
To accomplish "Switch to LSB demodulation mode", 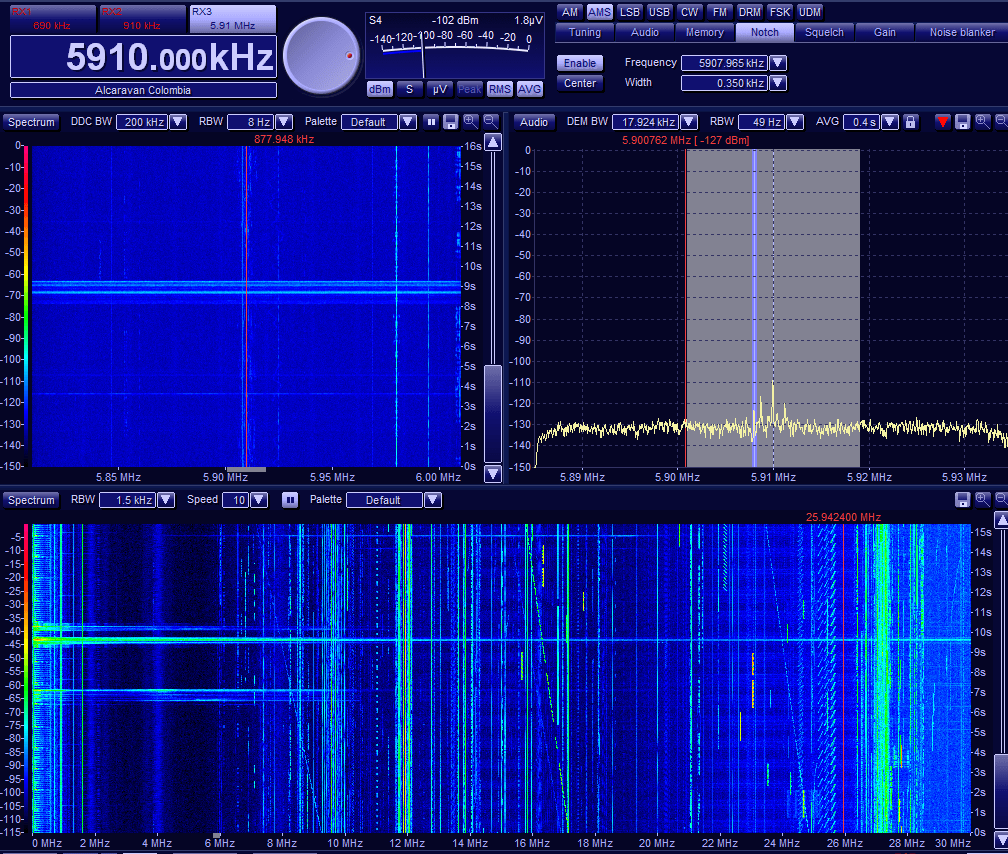I will [629, 12].
